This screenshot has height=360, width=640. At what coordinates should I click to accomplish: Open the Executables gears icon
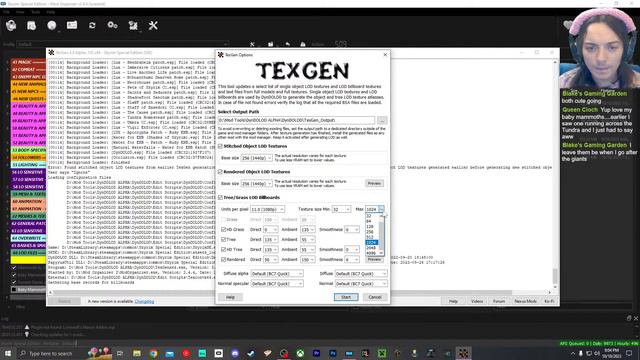tap(112, 25)
